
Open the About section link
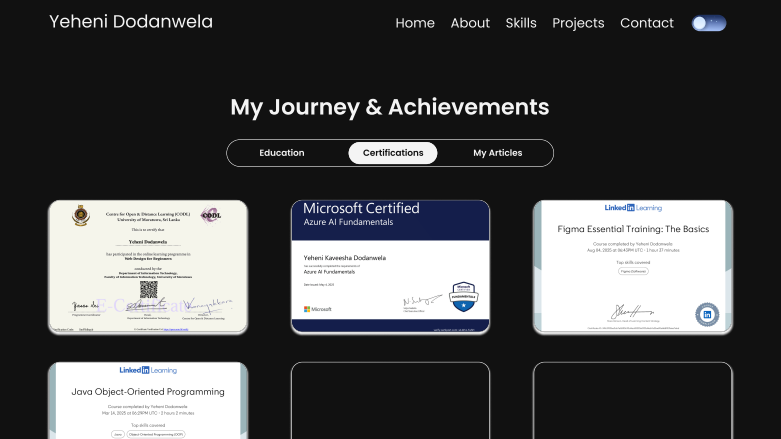pos(470,23)
